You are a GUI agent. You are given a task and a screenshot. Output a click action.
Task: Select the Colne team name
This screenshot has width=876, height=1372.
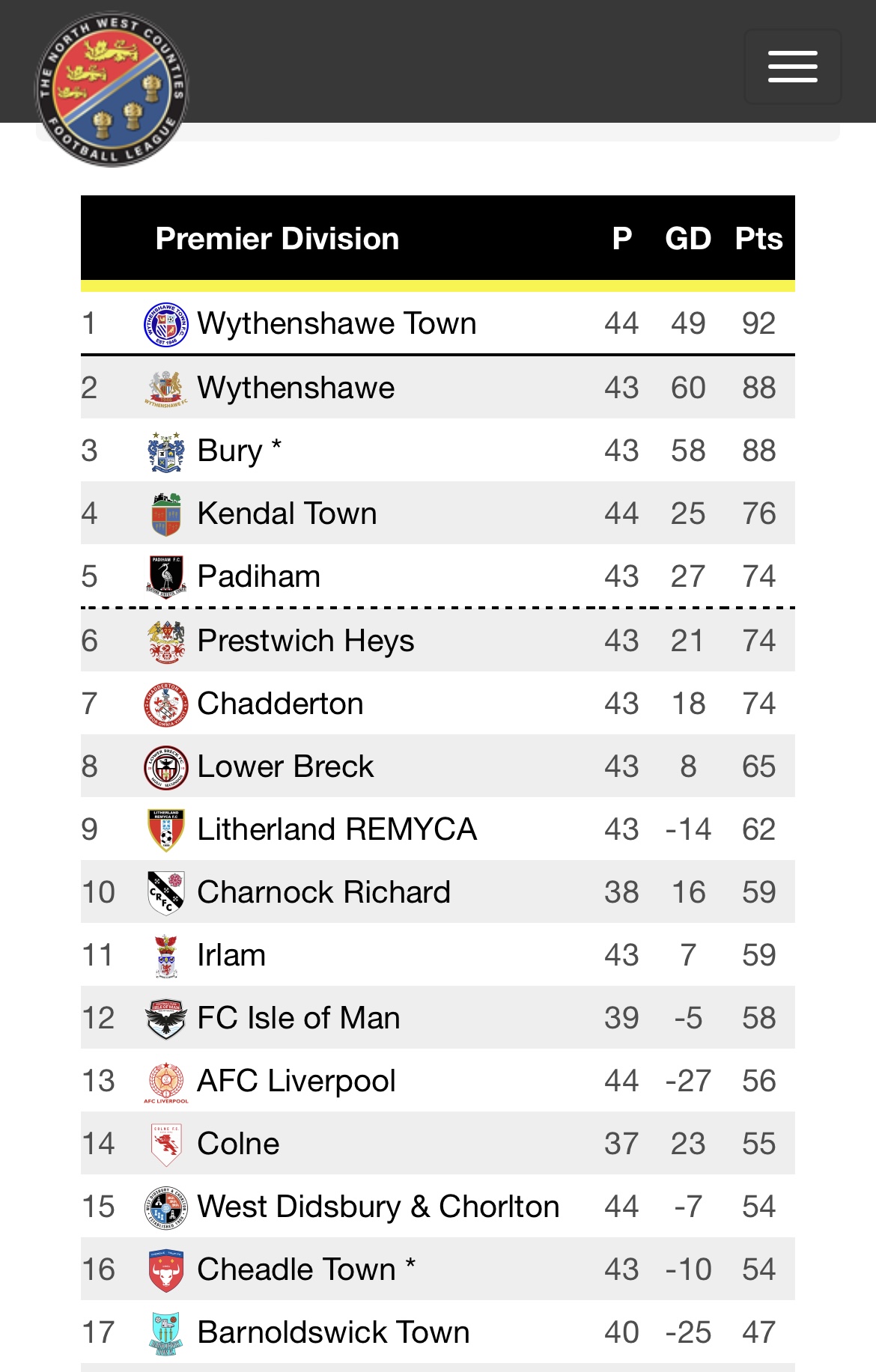tap(238, 1144)
